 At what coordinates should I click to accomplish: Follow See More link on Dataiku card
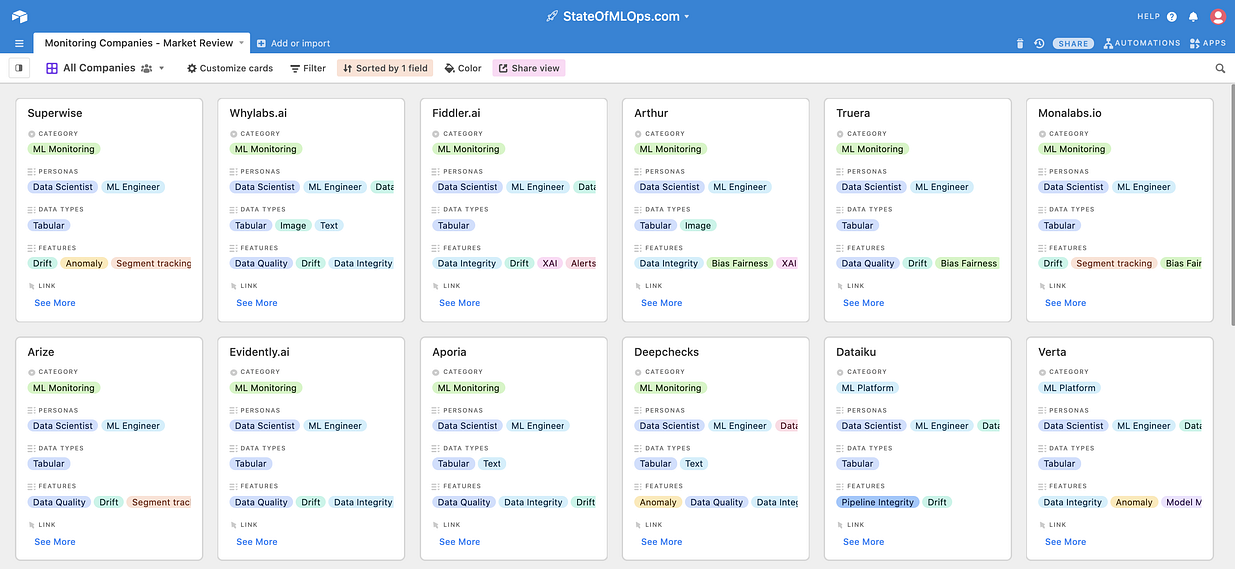[x=864, y=542]
